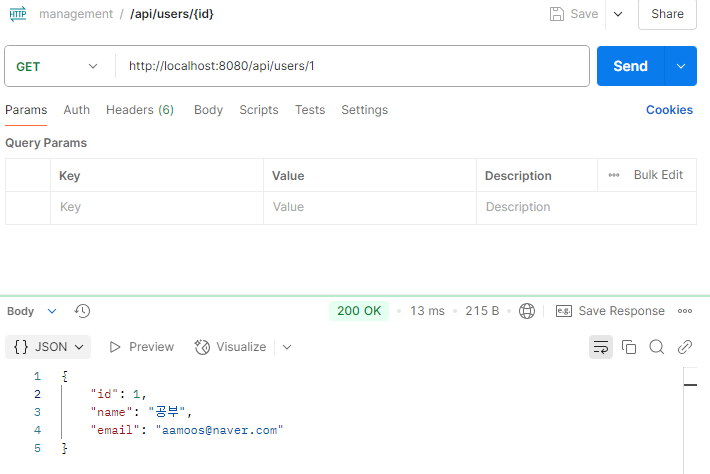Switch to the Auth tab
Viewport: 710px width, 474px height.
(x=77, y=110)
